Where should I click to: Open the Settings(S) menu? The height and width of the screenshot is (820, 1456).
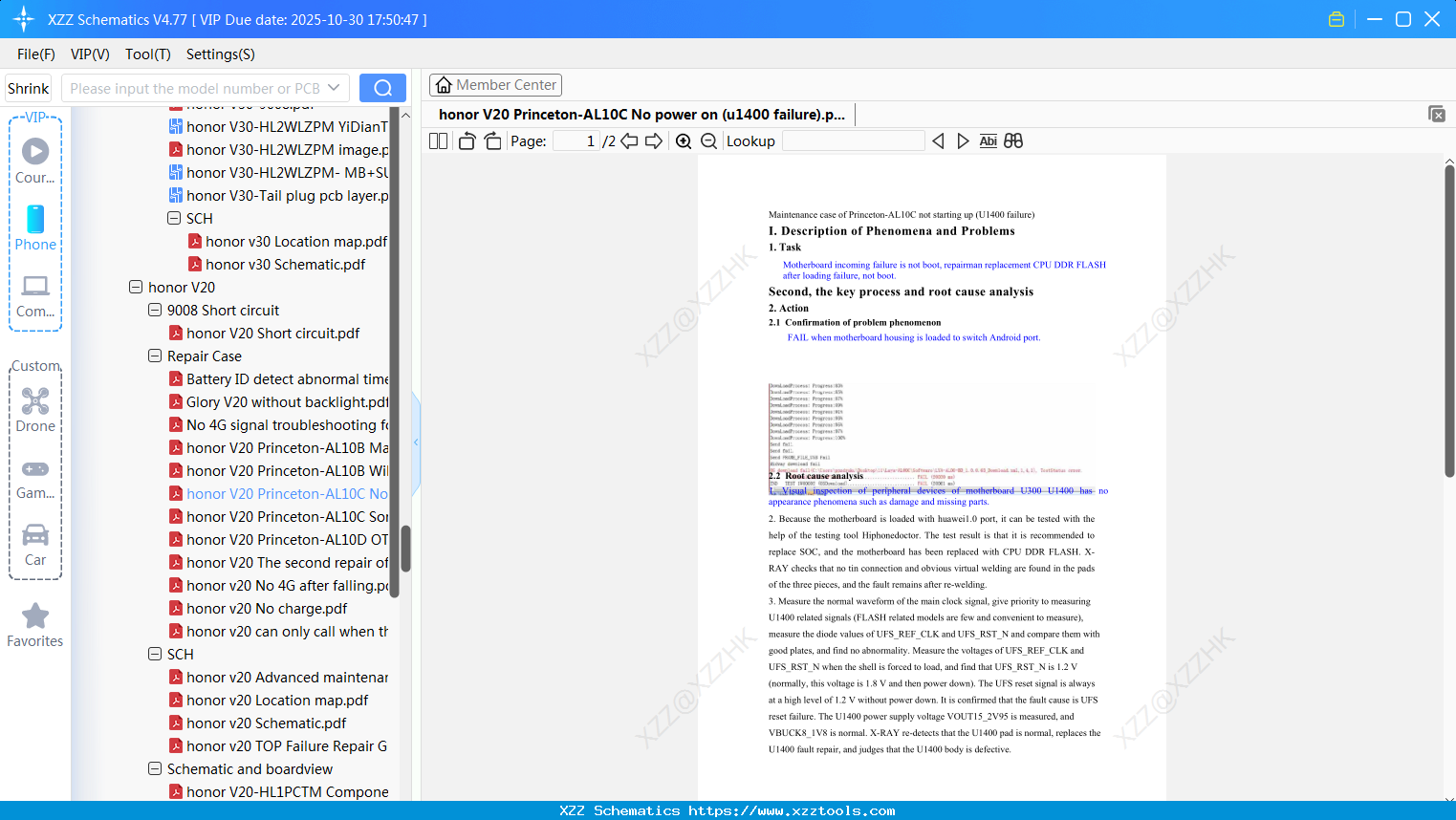[221, 54]
